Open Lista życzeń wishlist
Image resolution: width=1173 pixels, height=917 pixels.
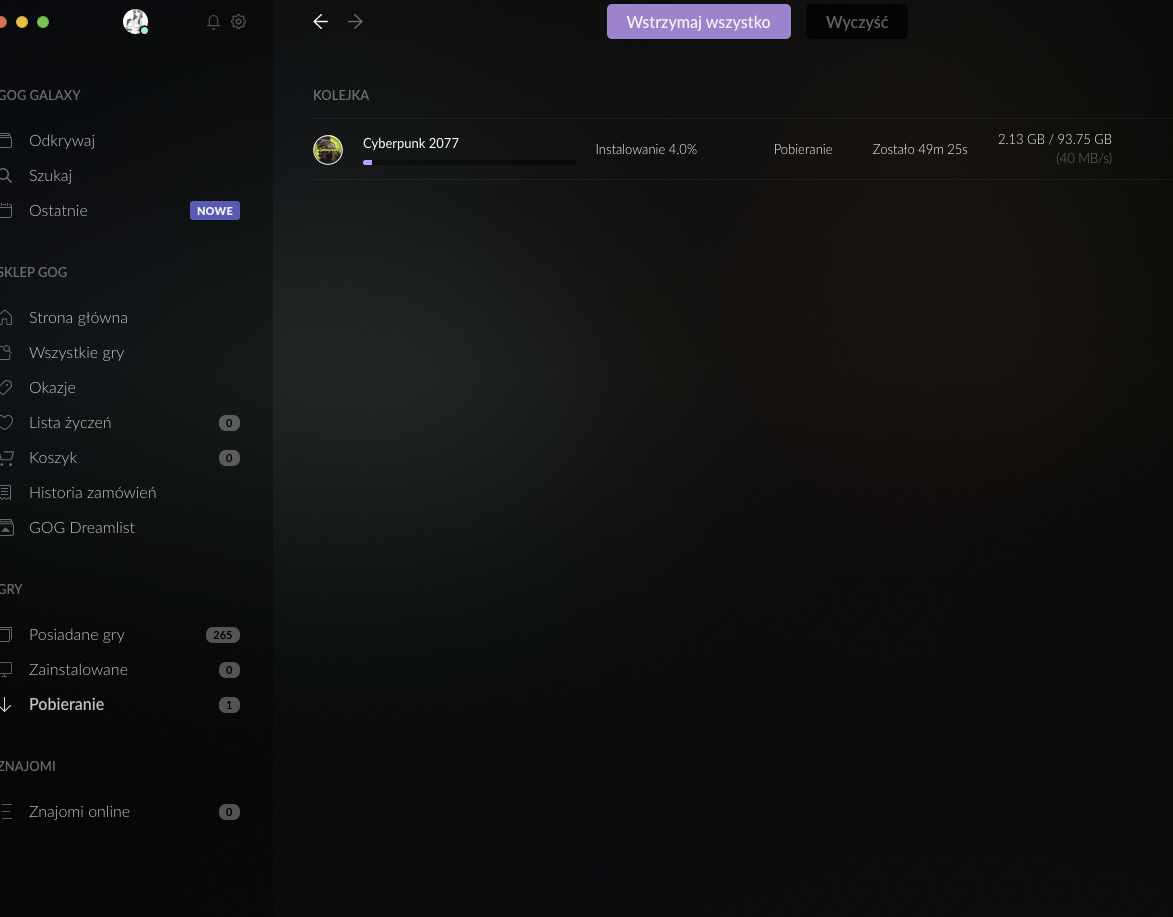[70, 423]
